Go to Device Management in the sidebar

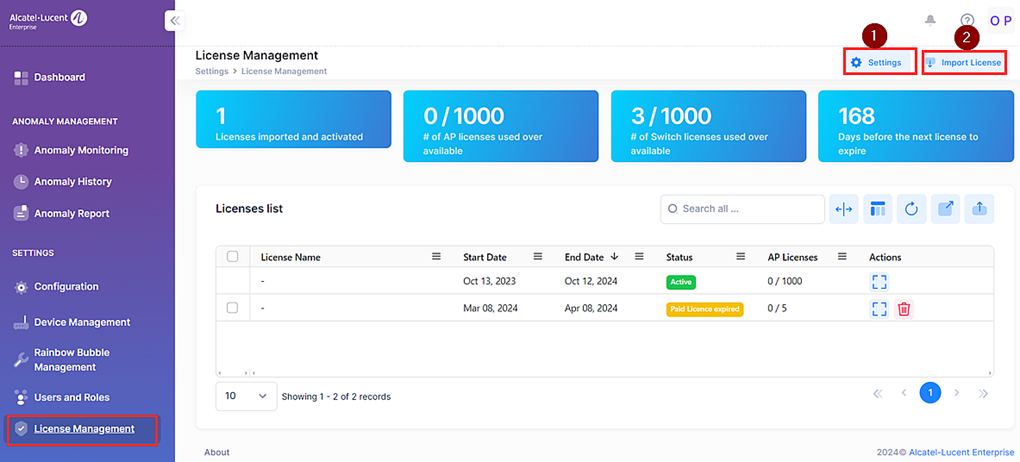(82, 322)
